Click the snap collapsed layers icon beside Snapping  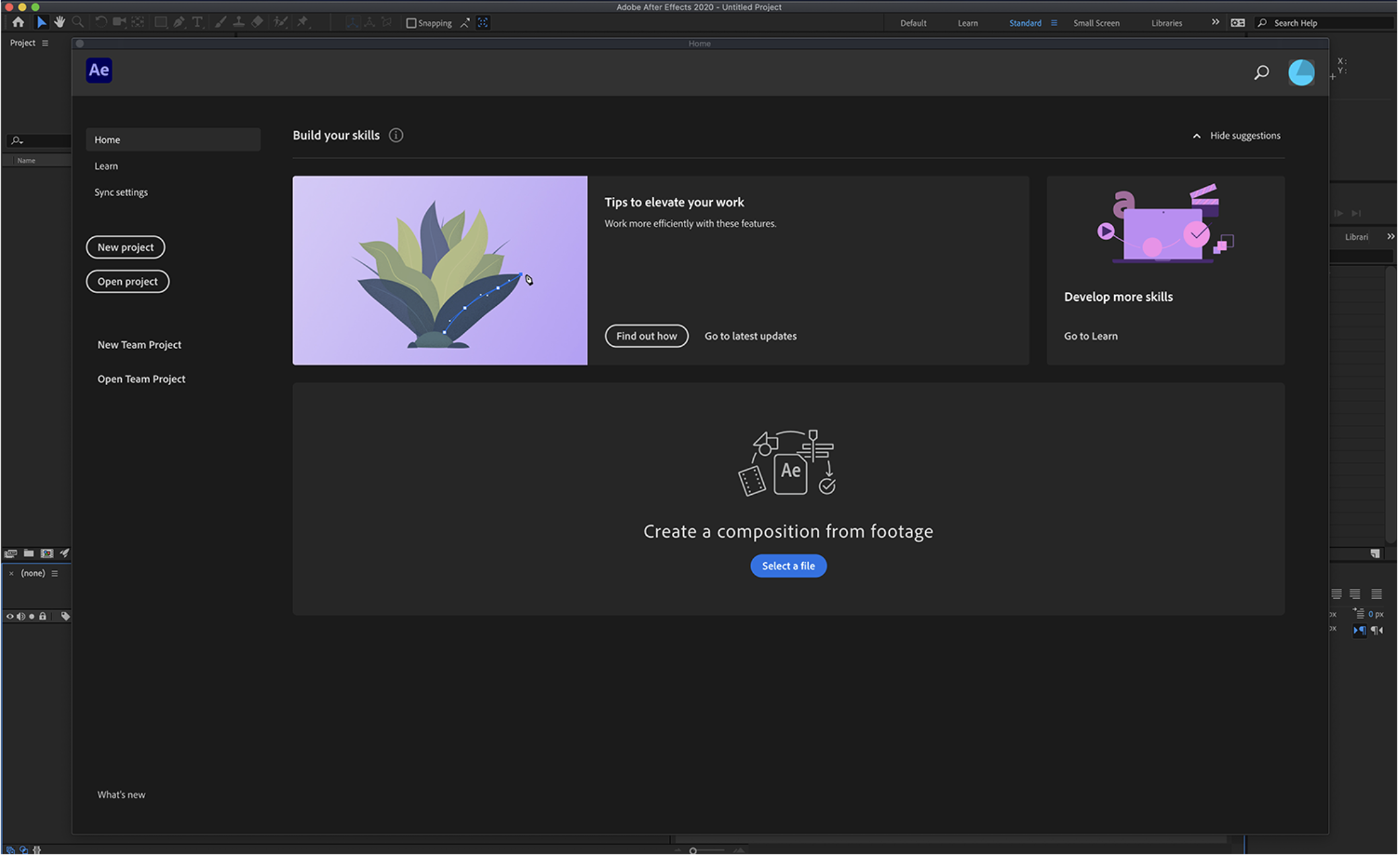pos(465,23)
